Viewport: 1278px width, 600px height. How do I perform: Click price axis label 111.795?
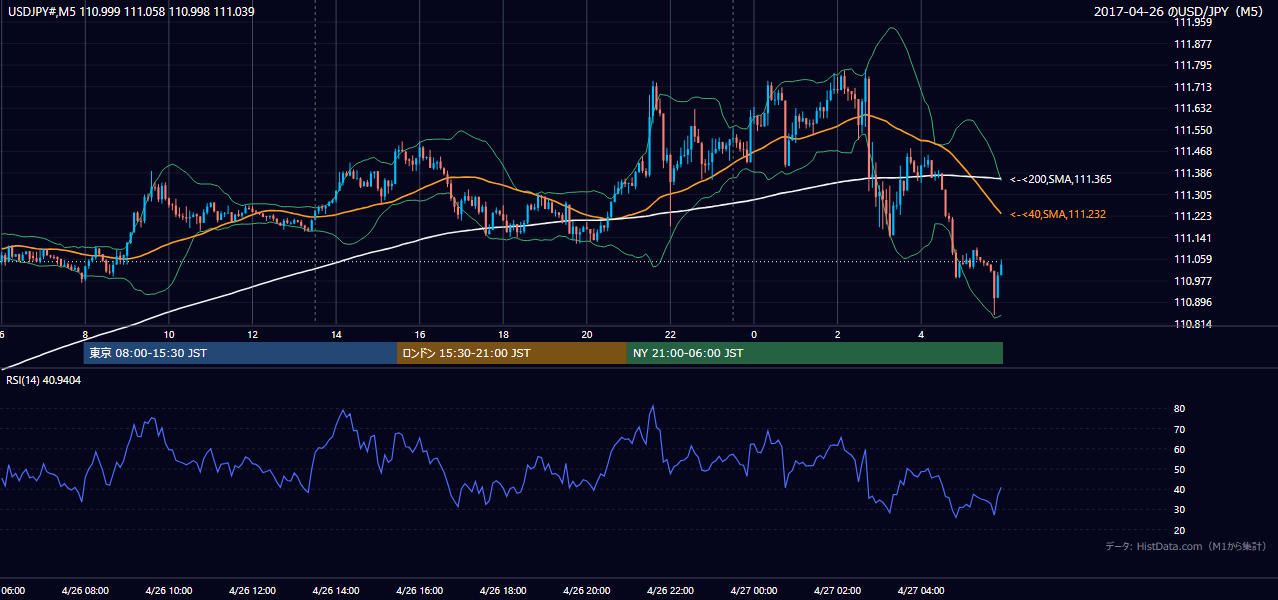pos(1192,66)
